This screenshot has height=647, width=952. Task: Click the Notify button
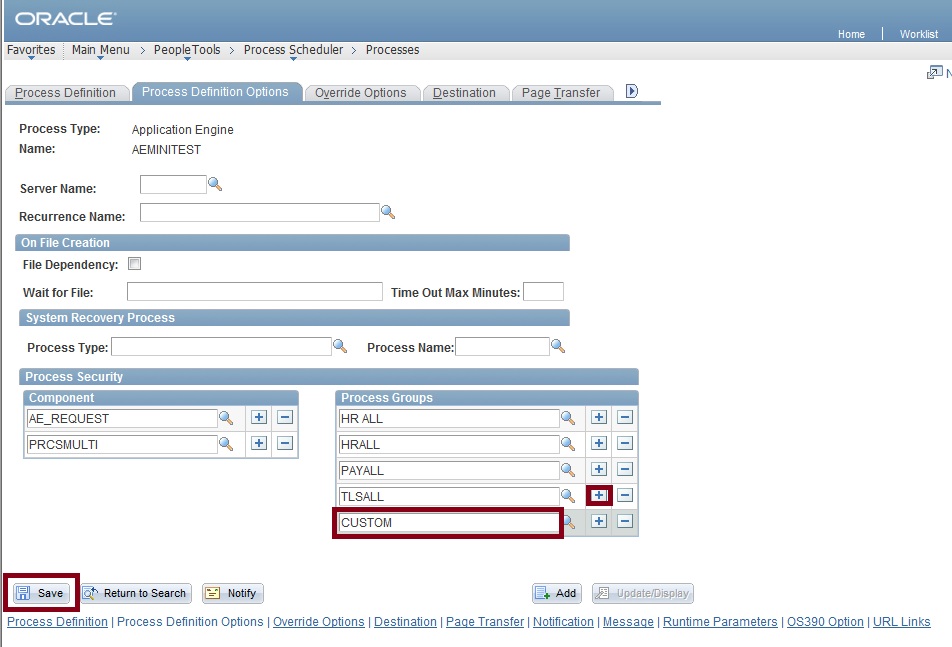233,593
